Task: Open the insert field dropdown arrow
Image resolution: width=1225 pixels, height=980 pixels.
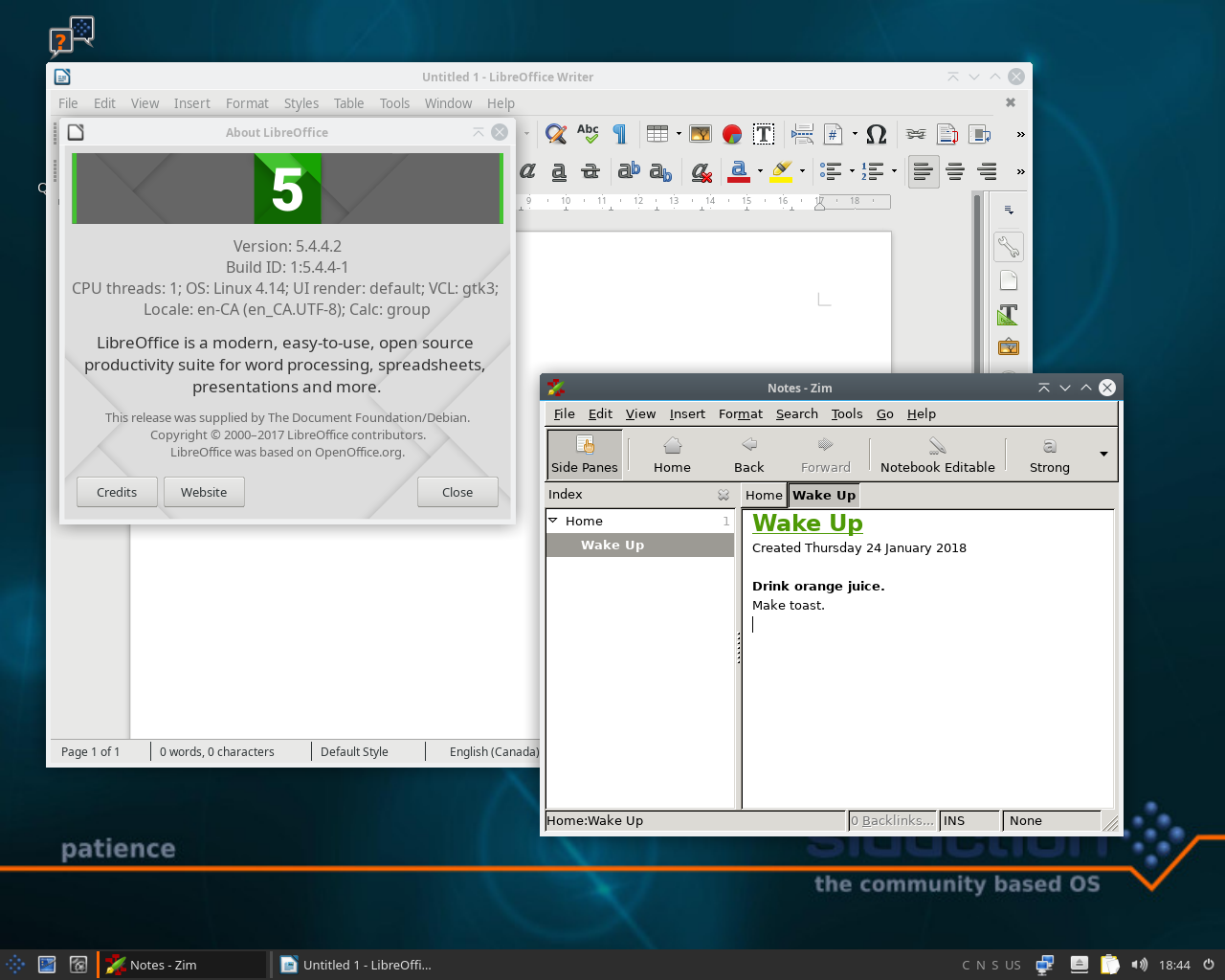Action: (855, 134)
